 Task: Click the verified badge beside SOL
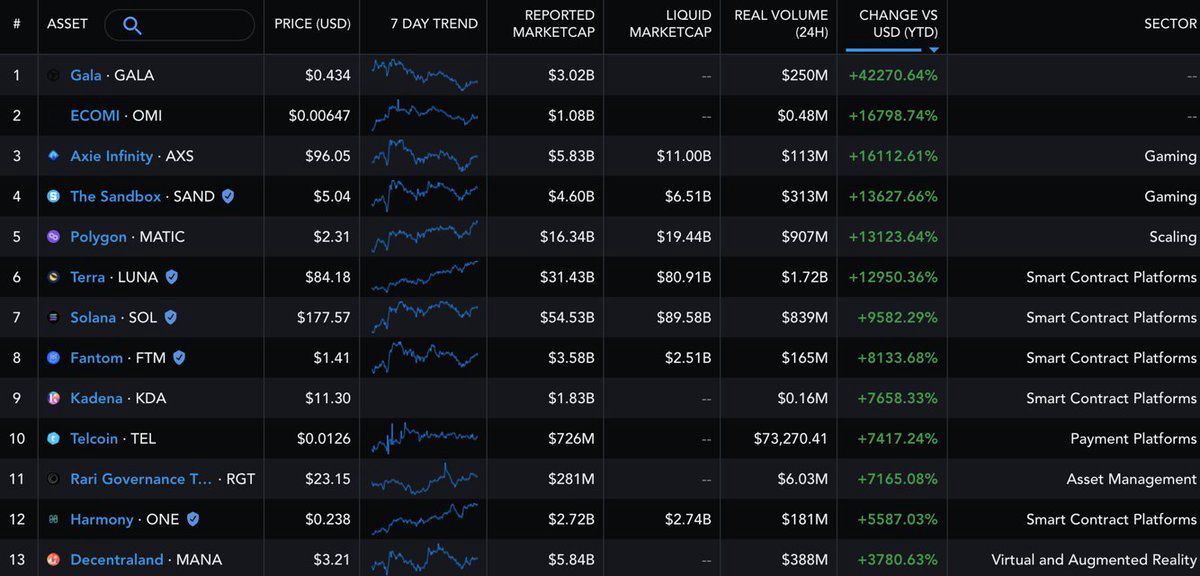tap(170, 317)
